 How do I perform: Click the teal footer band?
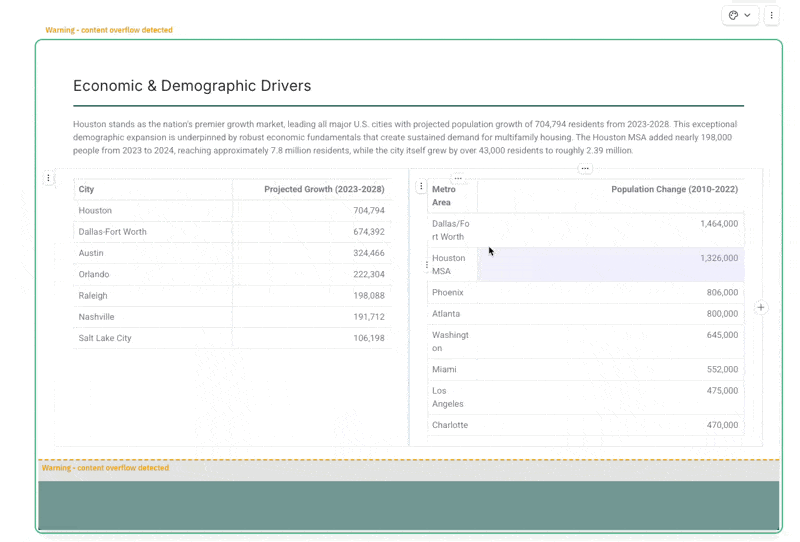coord(408,505)
